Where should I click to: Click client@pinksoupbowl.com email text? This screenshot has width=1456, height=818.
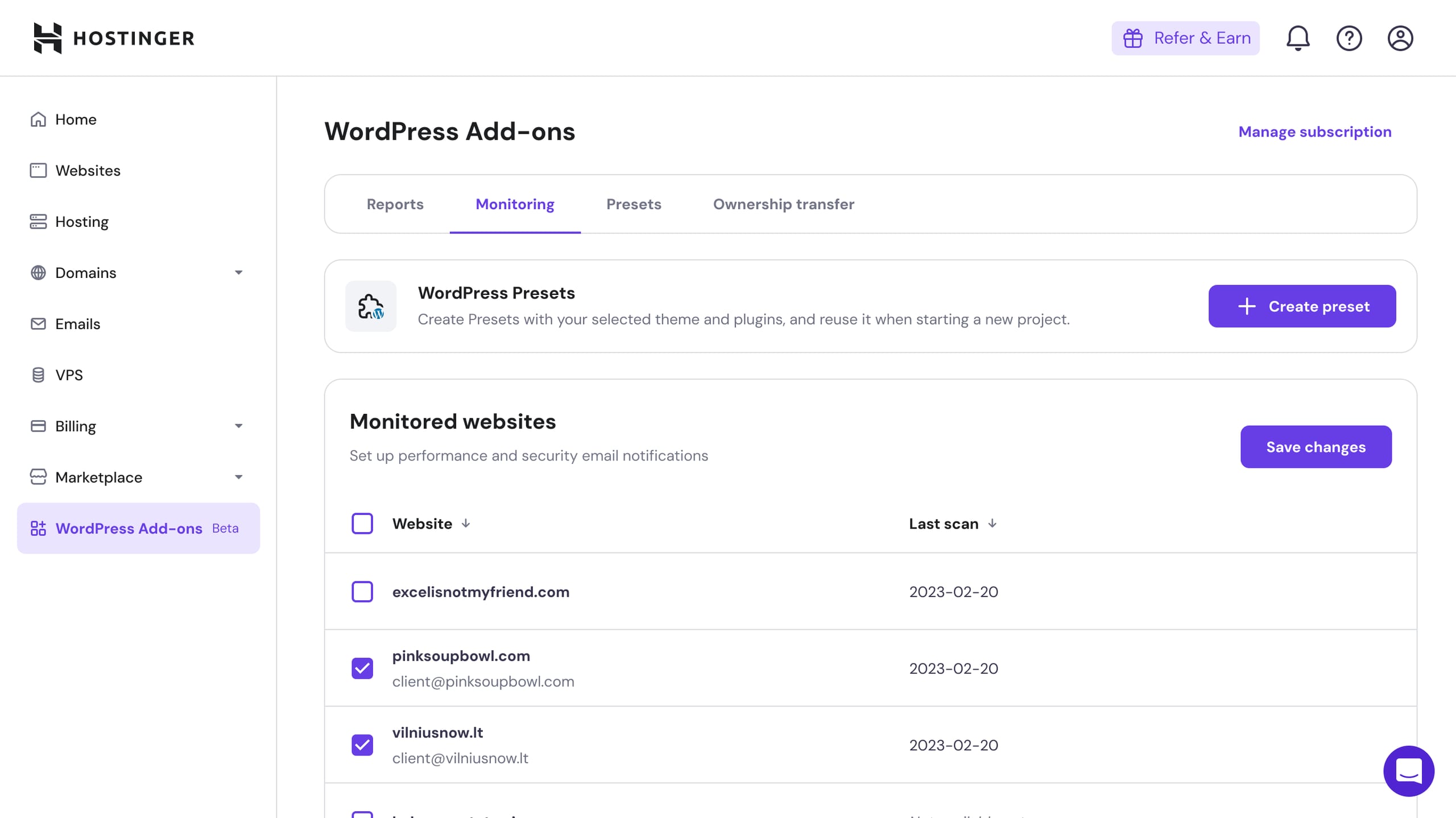pyautogui.click(x=483, y=682)
